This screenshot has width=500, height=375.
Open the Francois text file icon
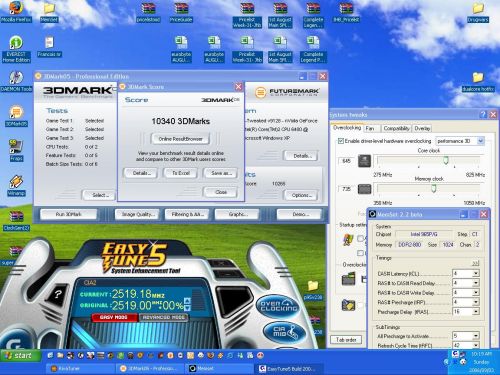[49, 47]
